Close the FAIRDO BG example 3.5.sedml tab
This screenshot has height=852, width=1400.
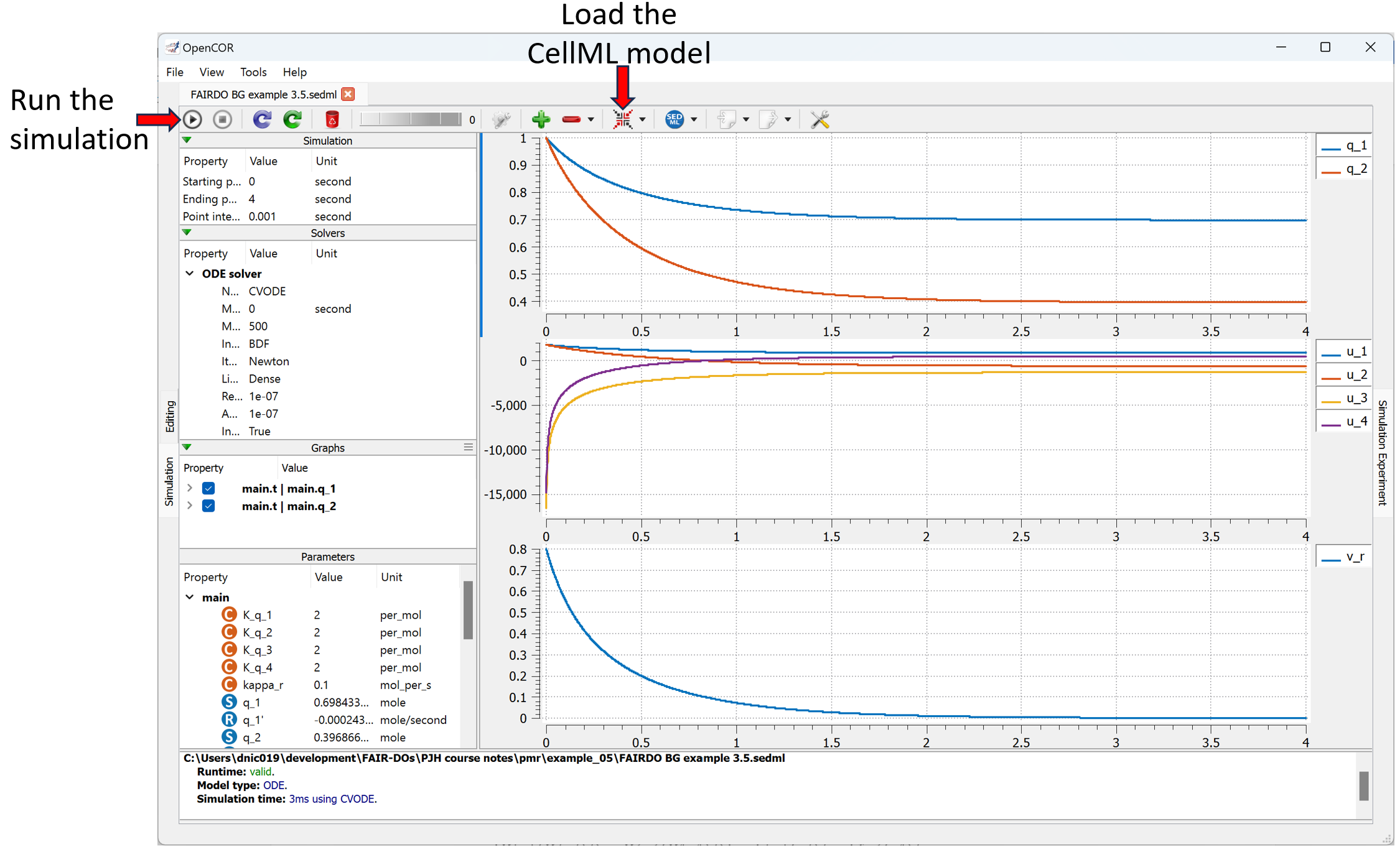(348, 94)
